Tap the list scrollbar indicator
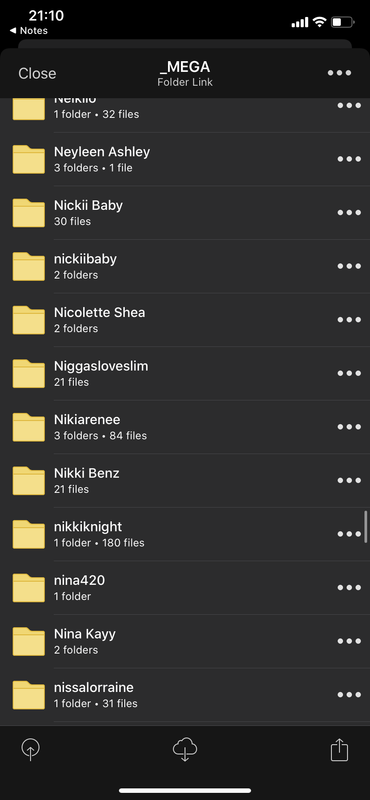This screenshot has width=370, height=800. (365, 527)
